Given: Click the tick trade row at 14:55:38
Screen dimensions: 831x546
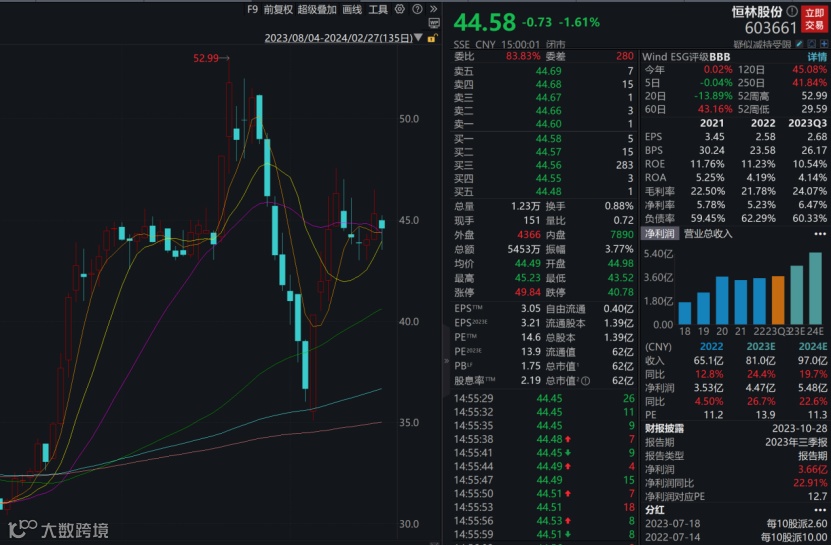Looking at the screenshot, I should 544,439.
